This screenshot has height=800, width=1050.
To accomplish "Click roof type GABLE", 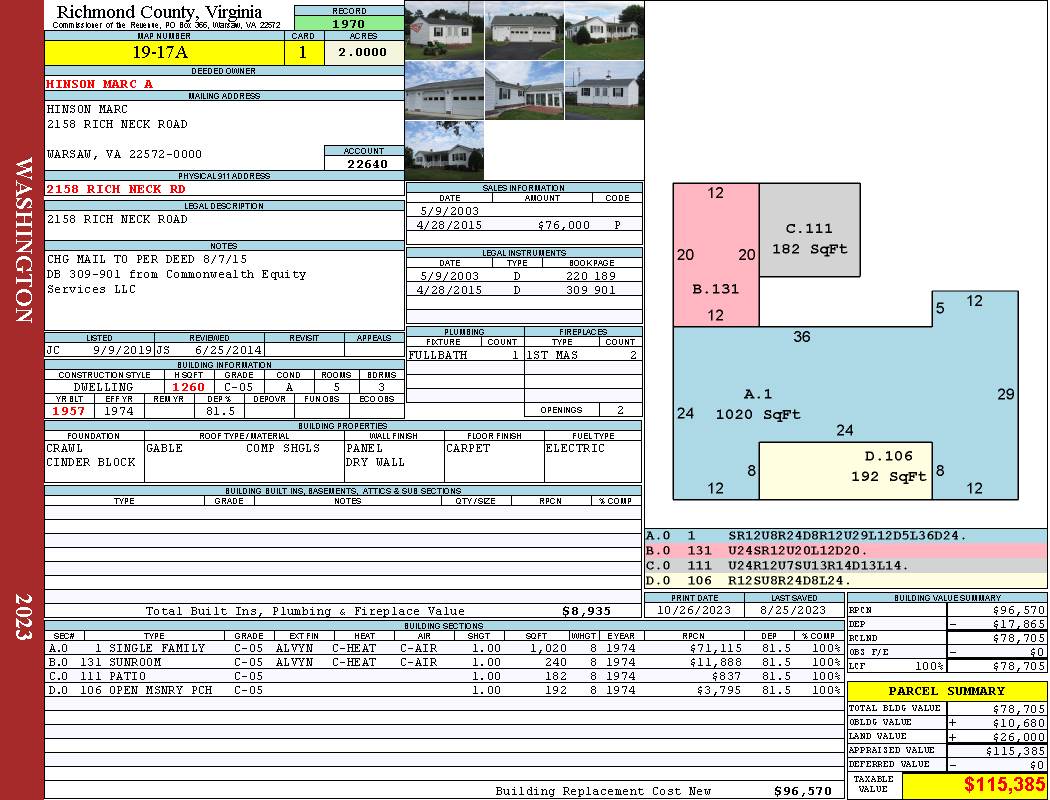I will (x=164, y=448).
